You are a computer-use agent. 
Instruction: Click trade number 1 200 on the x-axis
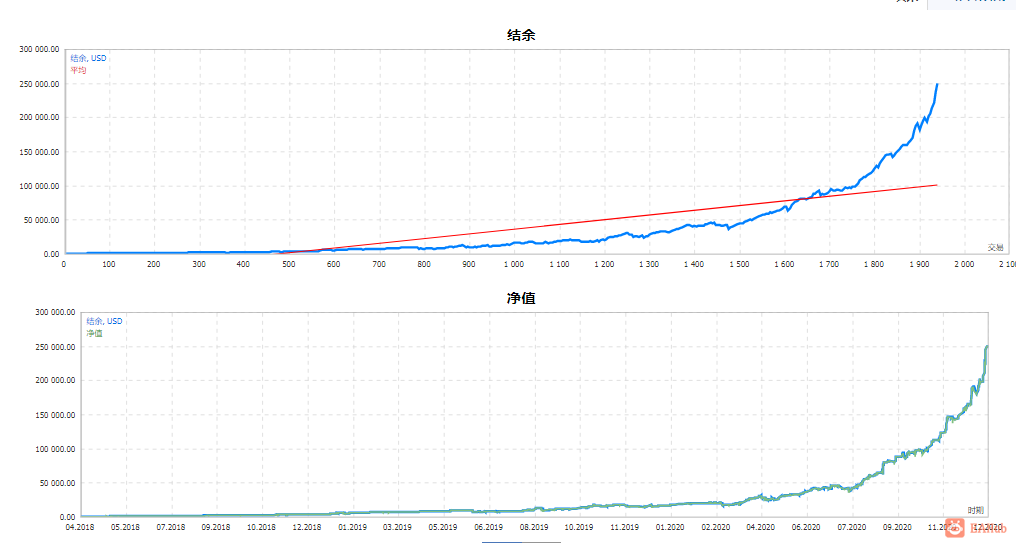pos(604,264)
